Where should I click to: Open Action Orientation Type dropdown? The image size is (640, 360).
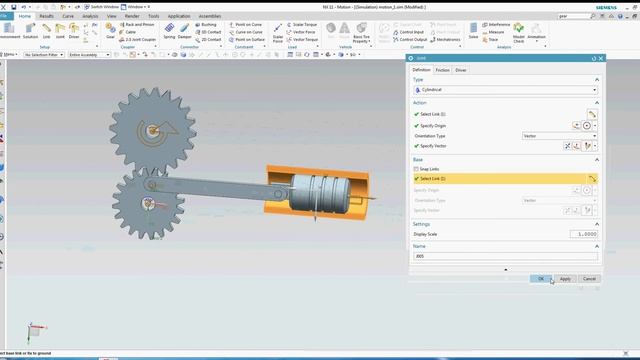560,136
